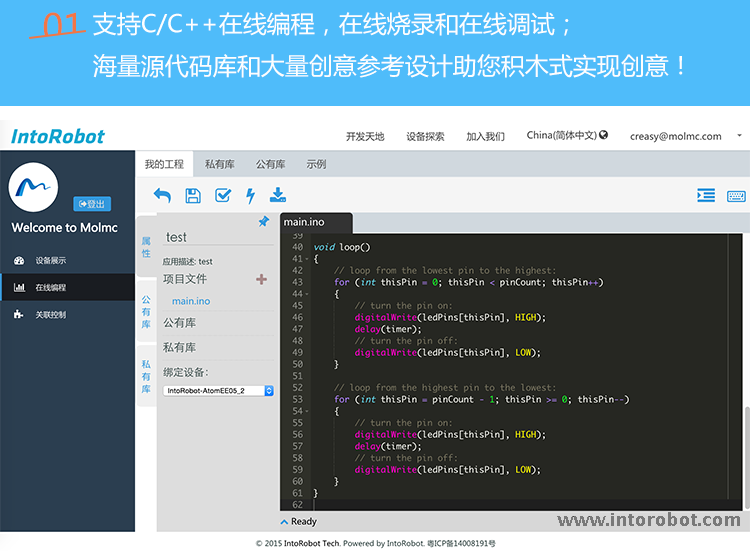The image size is (750, 553).
Task: Pin the project panel with the pushpin icon
Action: tap(264, 221)
